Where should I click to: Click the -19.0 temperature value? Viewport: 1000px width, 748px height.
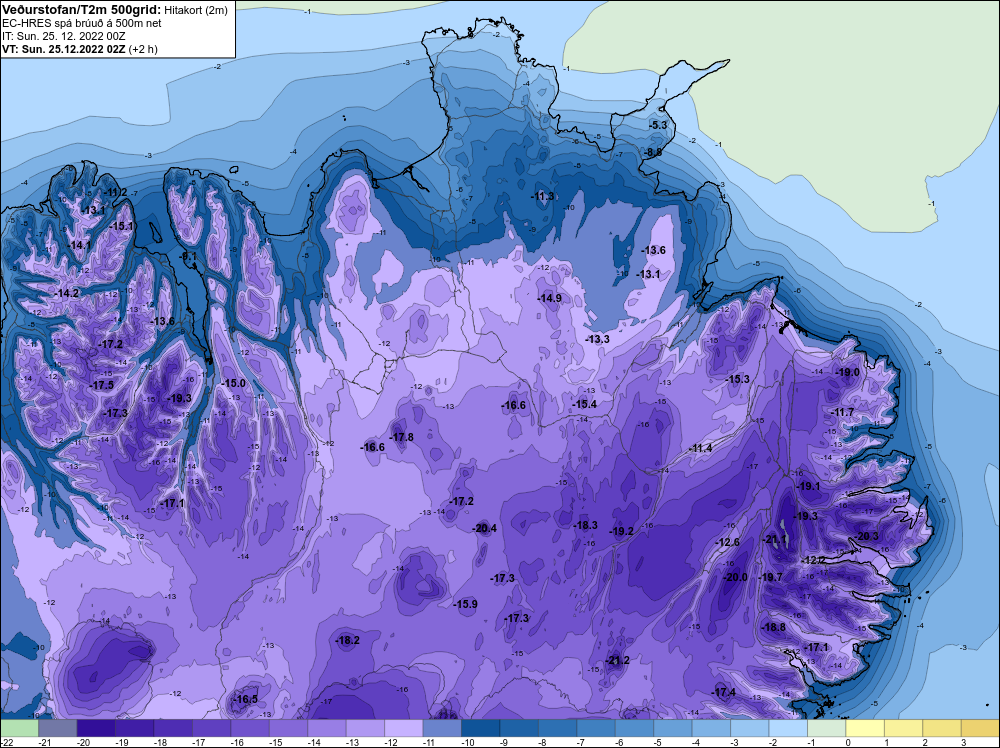848,372
